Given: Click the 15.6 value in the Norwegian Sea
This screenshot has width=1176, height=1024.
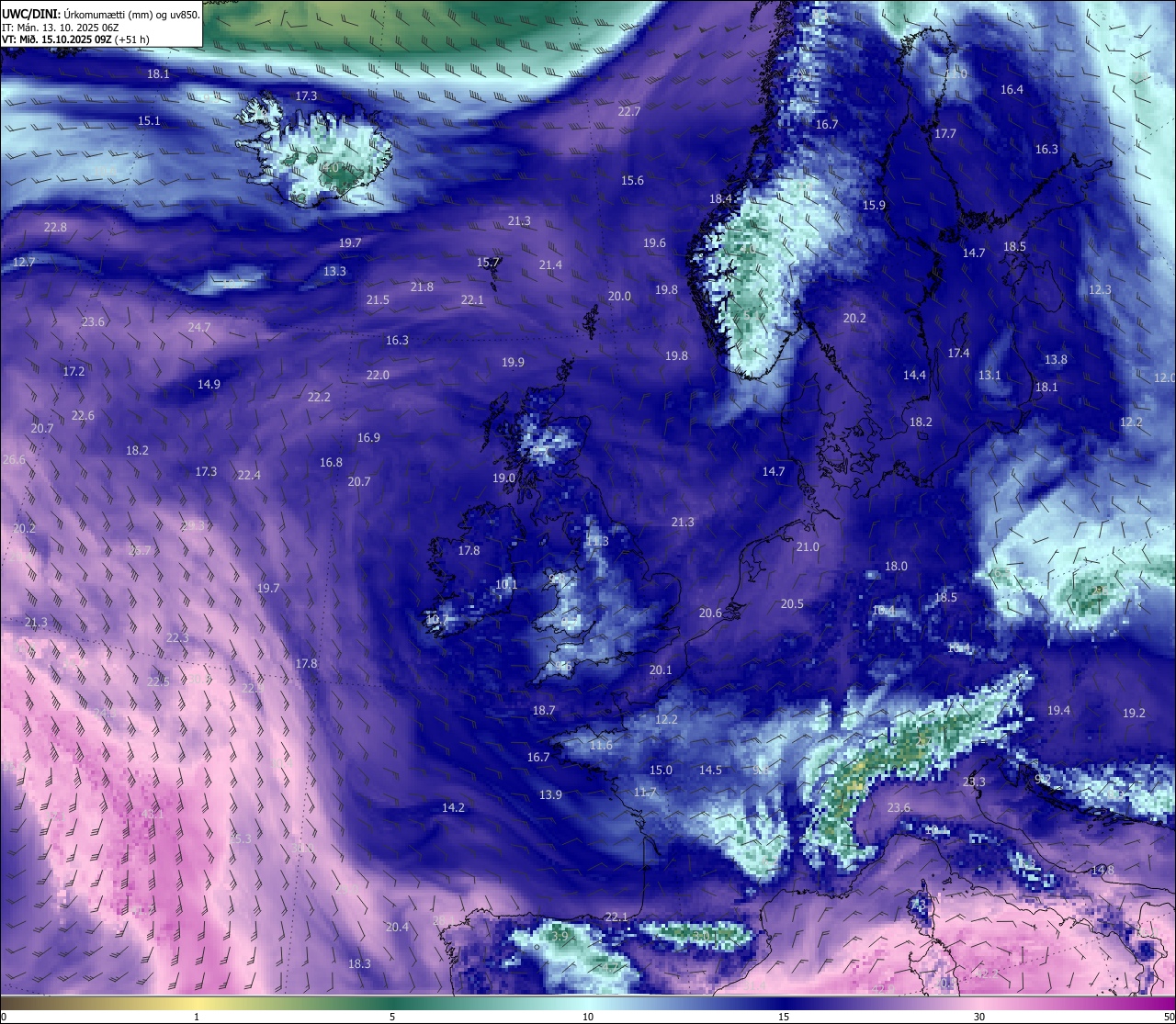Looking at the screenshot, I should [632, 181].
